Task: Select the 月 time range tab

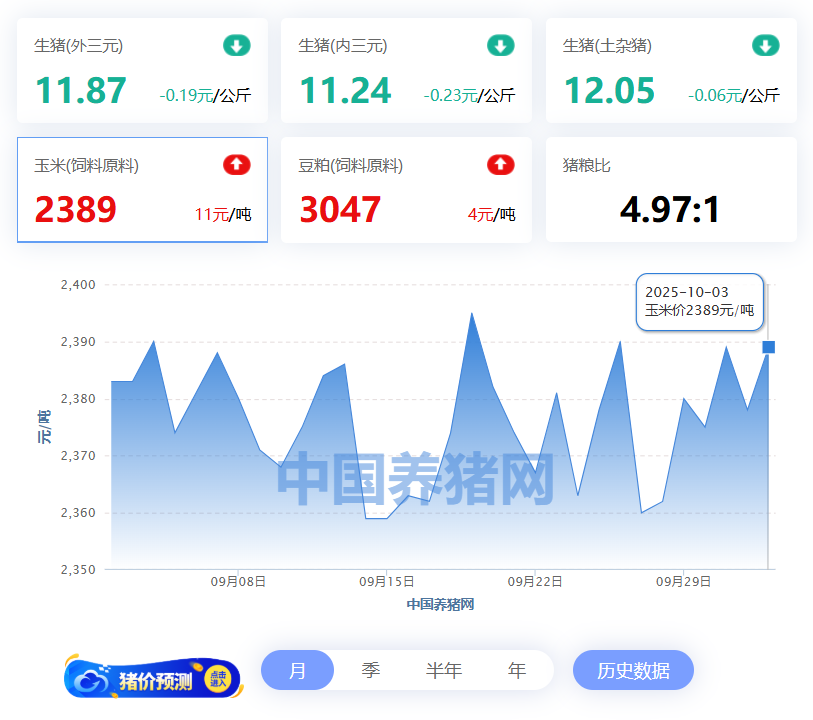Action: (297, 670)
